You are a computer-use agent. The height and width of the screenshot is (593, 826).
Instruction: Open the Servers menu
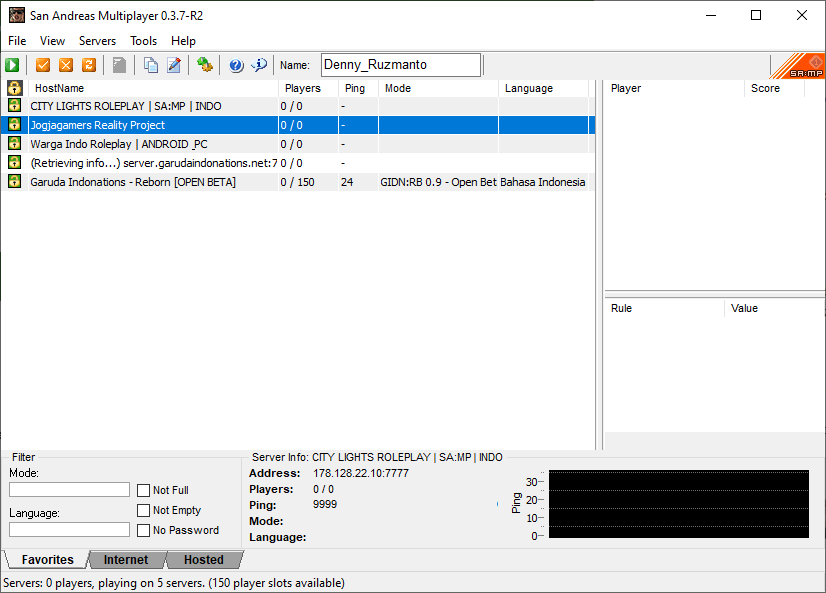[97, 41]
